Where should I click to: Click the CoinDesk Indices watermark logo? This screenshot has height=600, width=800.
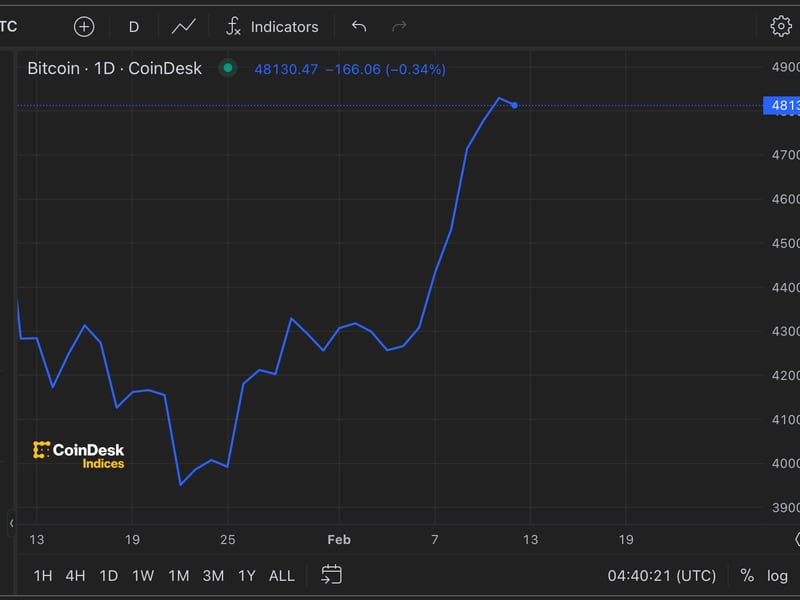tap(80, 454)
